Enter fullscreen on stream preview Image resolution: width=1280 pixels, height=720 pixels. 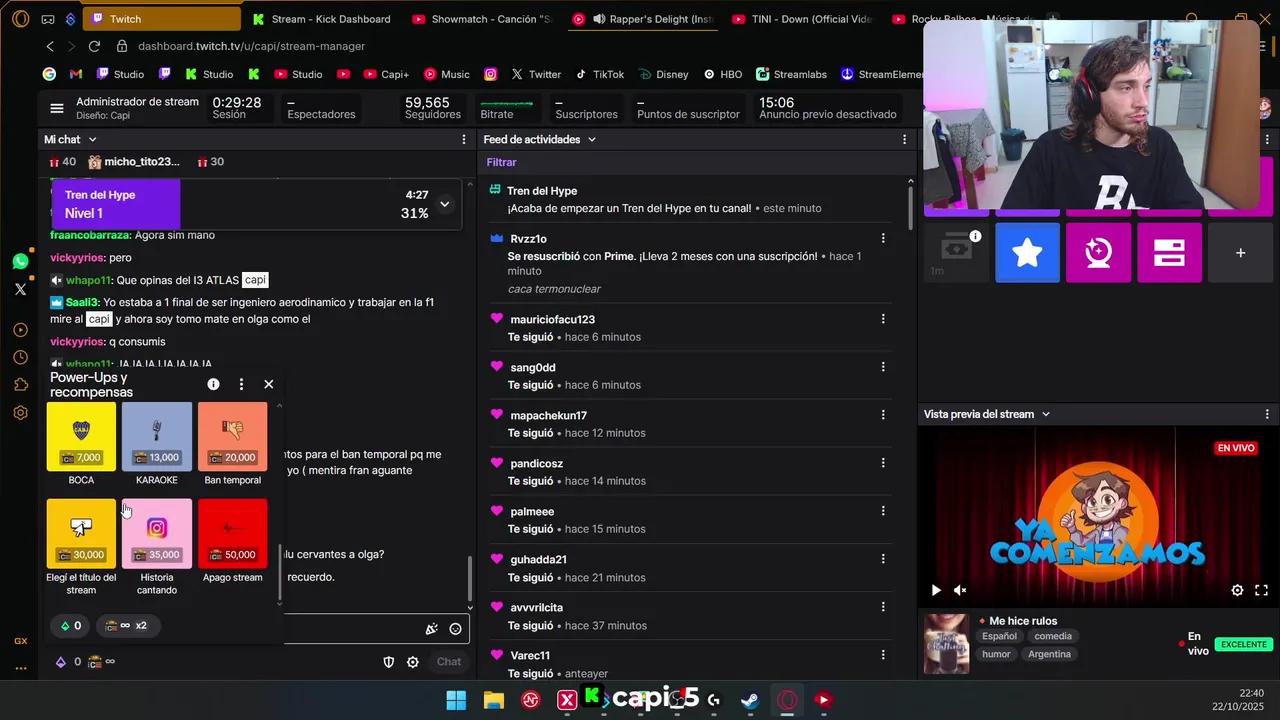1261,591
